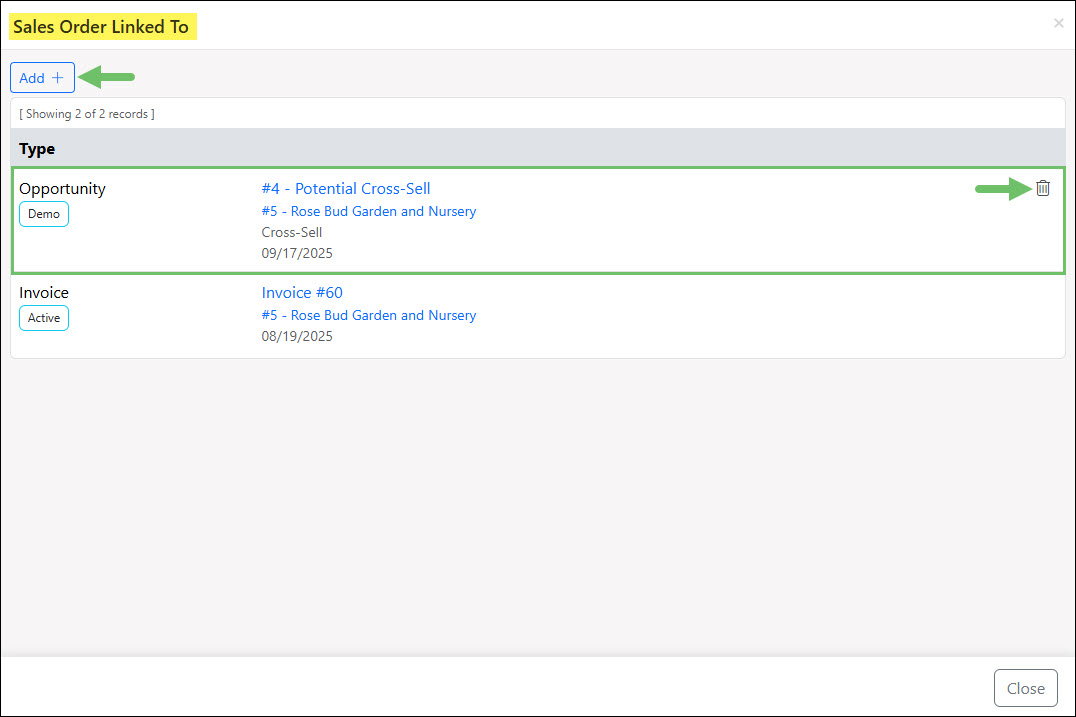Open #5 - Rose Bud Garden and Nursery under Invoice
Image resolution: width=1076 pixels, height=717 pixels.
[x=368, y=315]
